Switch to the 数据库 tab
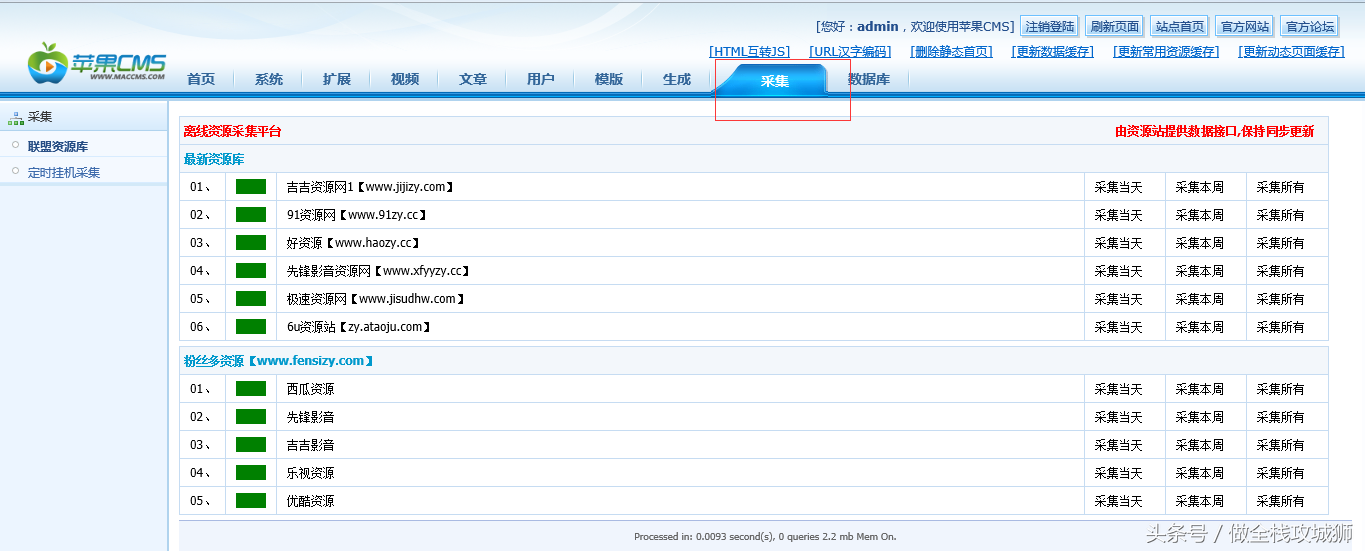Viewport: 1365px width, 551px height. click(x=868, y=80)
